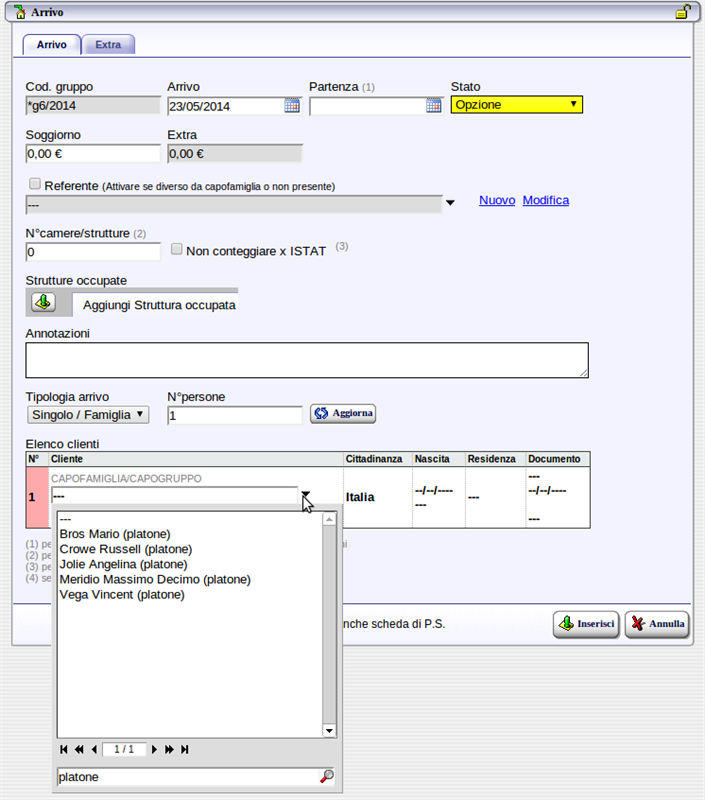Go to last page of client list

185,749
